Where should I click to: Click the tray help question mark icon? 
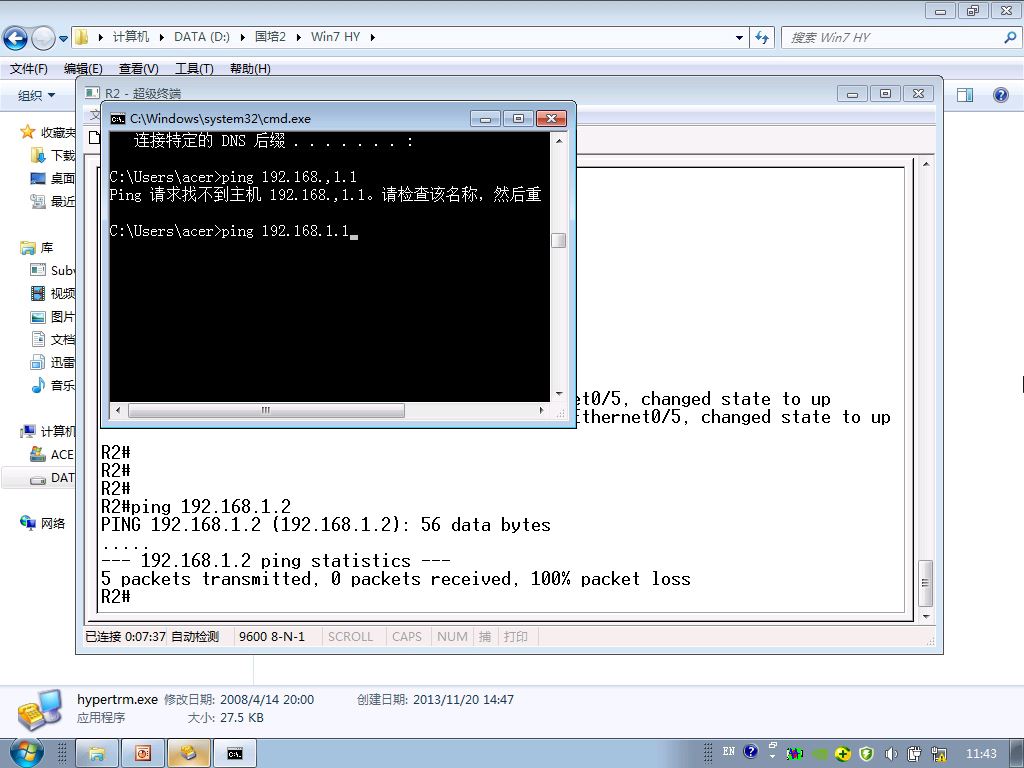[x=751, y=752]
